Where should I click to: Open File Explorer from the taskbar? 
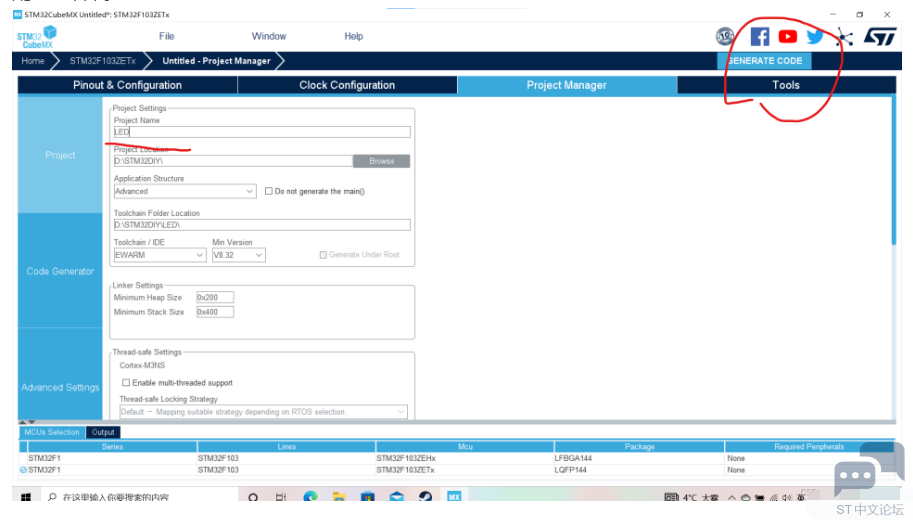339,497
